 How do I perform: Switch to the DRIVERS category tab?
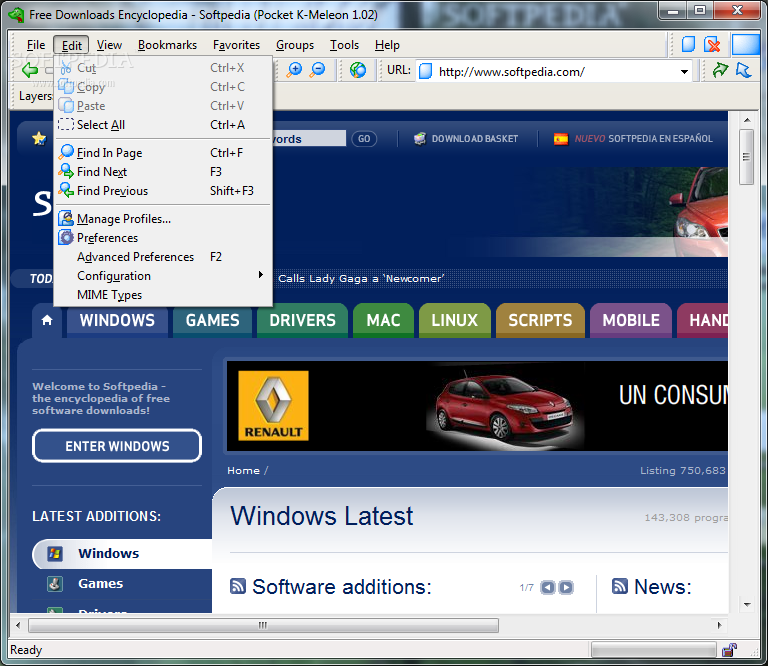[x=302, y=320]
